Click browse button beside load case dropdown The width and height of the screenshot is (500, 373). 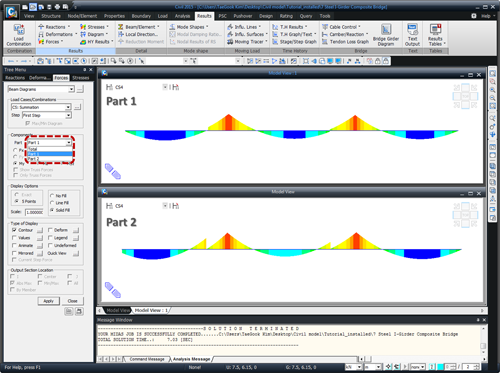[x=77, y=107]
